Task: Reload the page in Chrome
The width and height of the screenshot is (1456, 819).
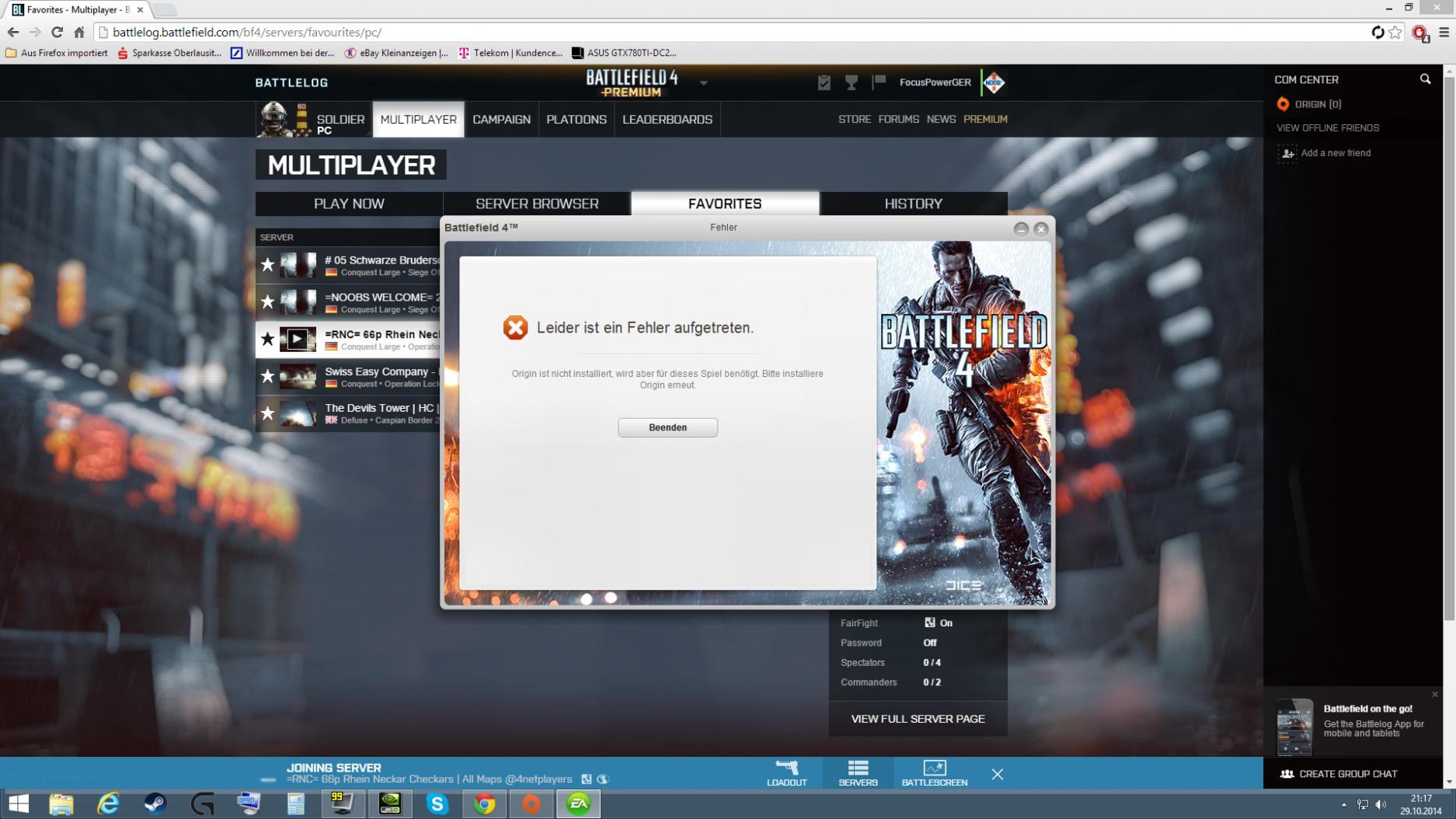Action: click(57, 33)
